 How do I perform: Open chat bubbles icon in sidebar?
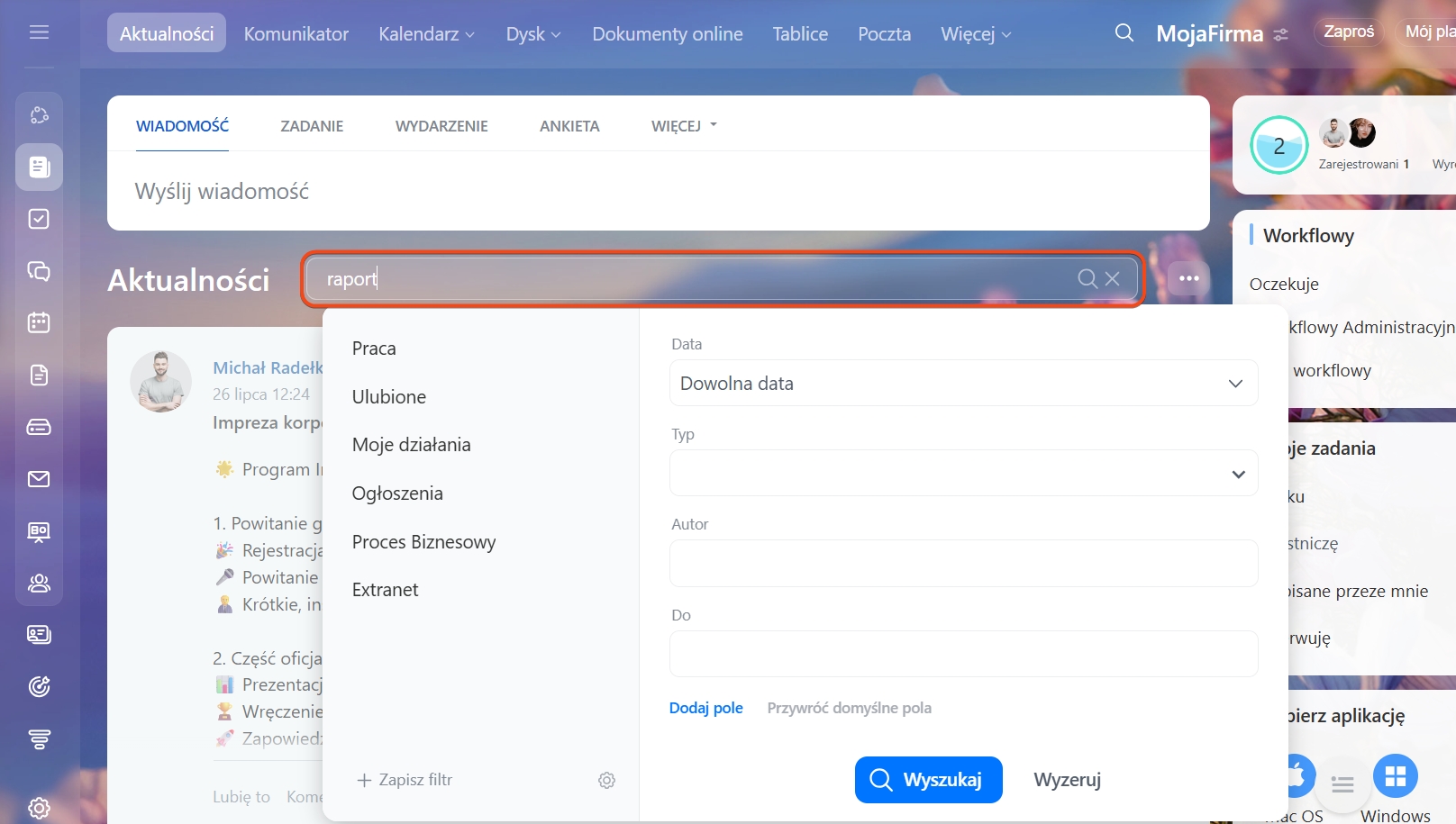(39, 271)
